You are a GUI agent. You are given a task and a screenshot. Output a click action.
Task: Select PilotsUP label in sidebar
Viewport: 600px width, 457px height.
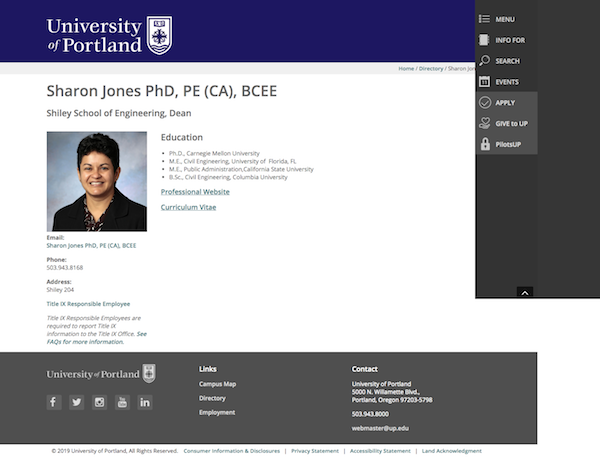tap(508, 144)
